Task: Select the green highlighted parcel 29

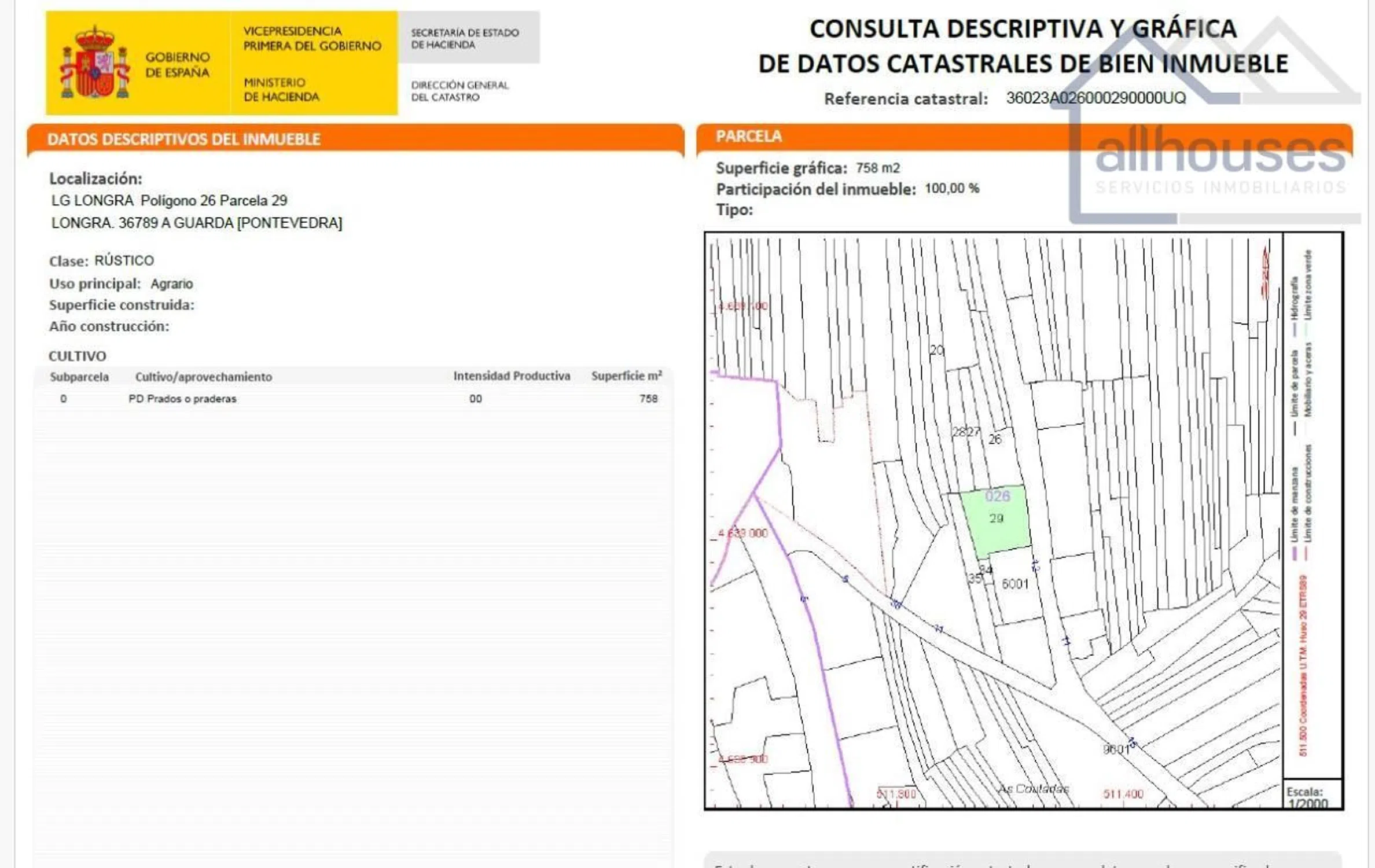Action: [x=997, y=521]
